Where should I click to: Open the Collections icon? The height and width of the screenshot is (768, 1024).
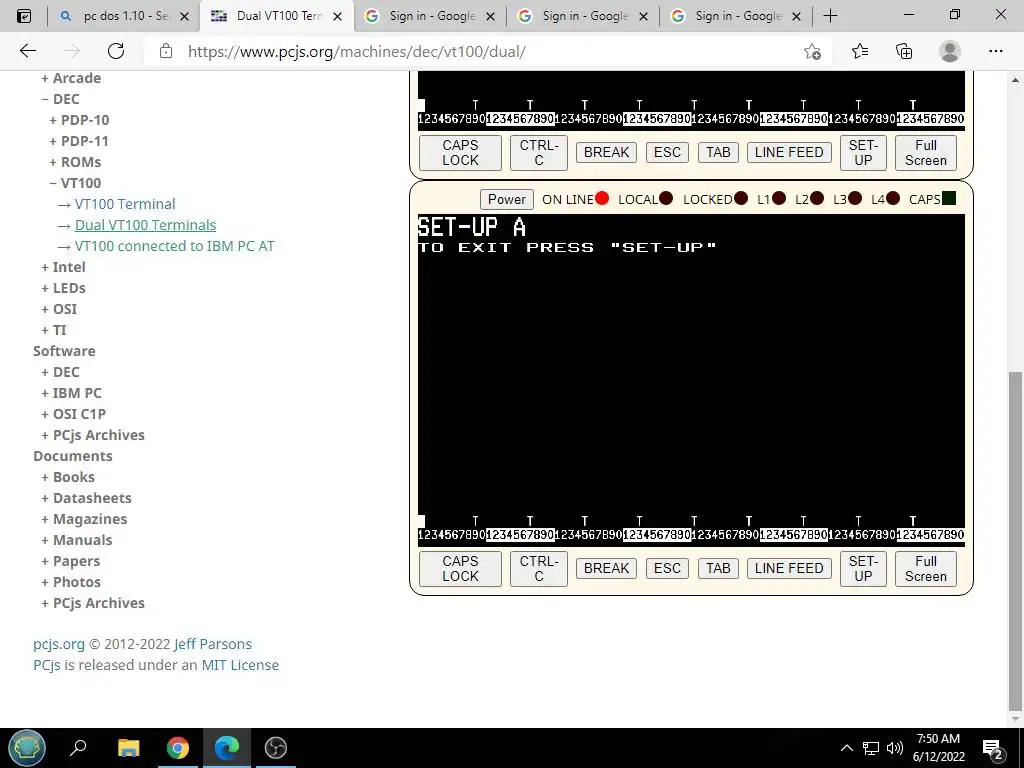[x=904, y=51]
